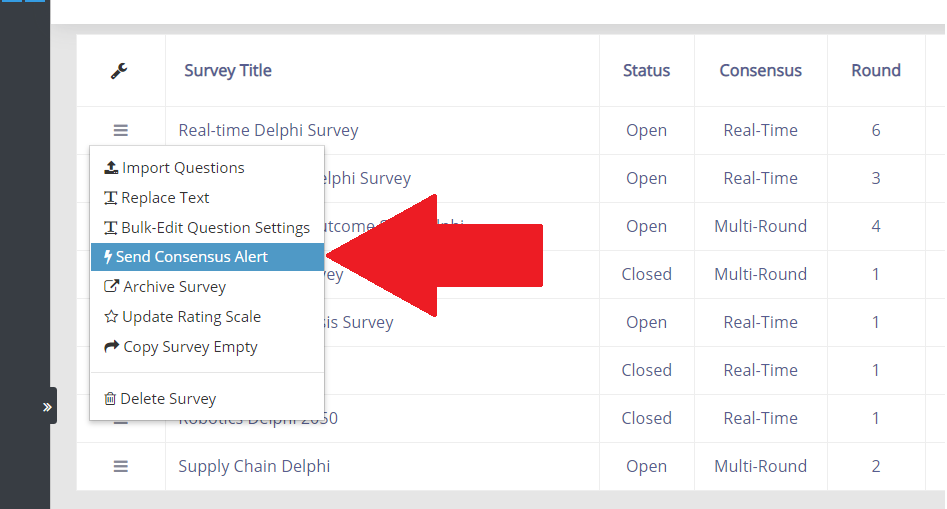Click round number 6 in first row

point(876,130)
